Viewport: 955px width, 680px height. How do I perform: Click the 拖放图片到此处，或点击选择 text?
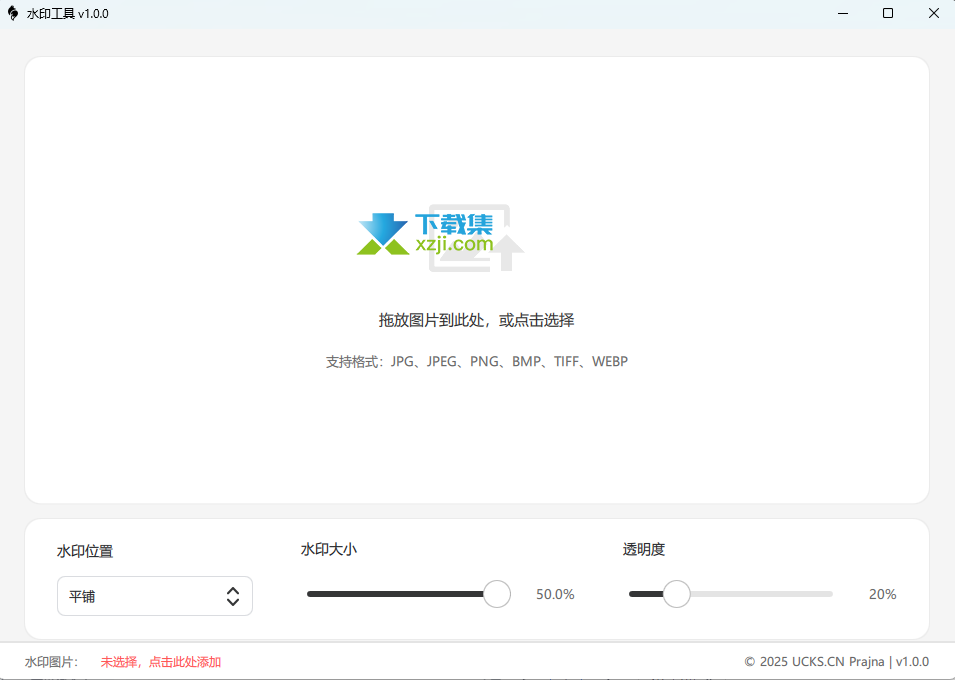[476, 320]
